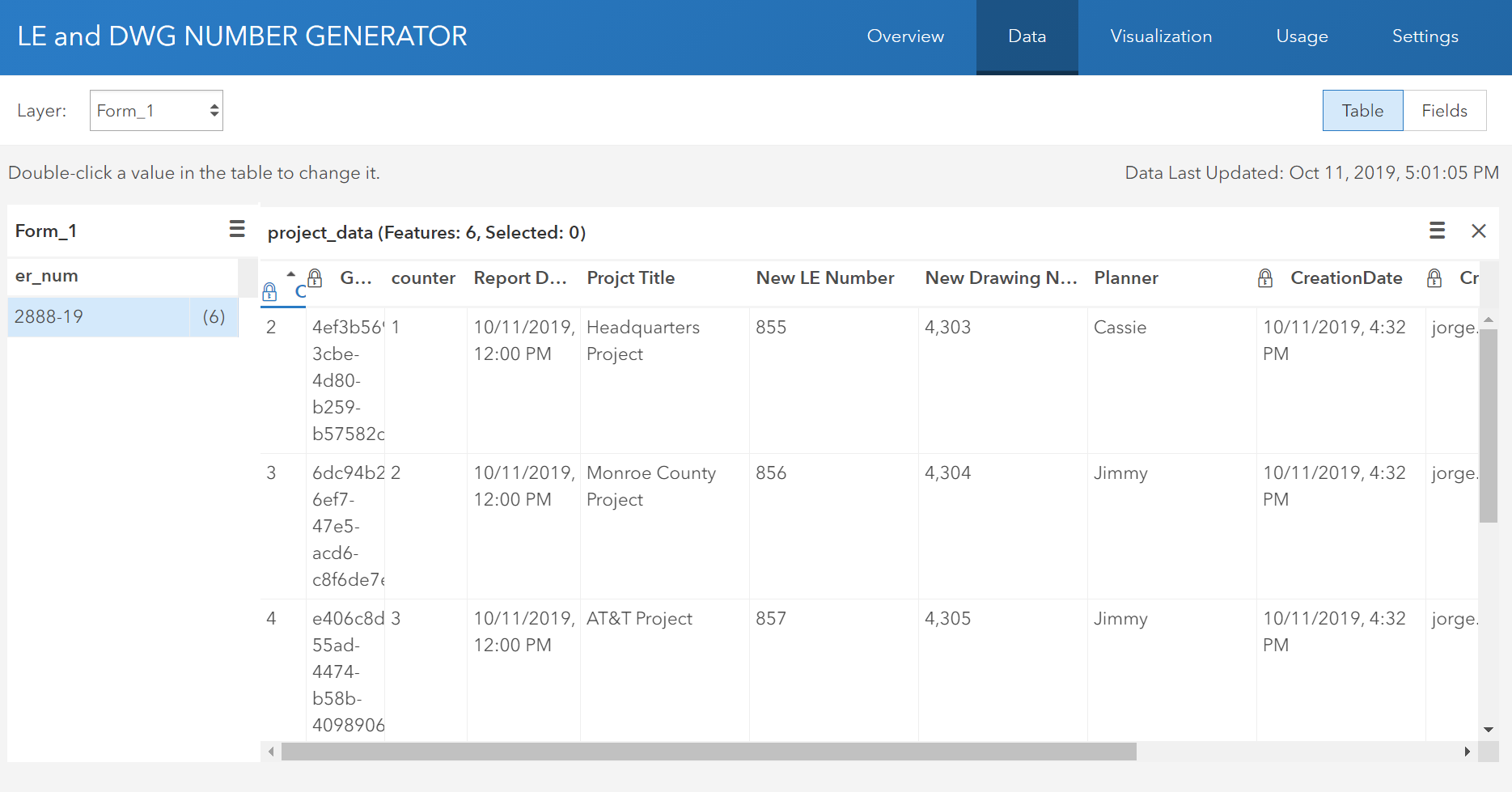Click the vertical scrollbar thumb
Viewport: 1512px width, 792px height.
(1488, 425)
